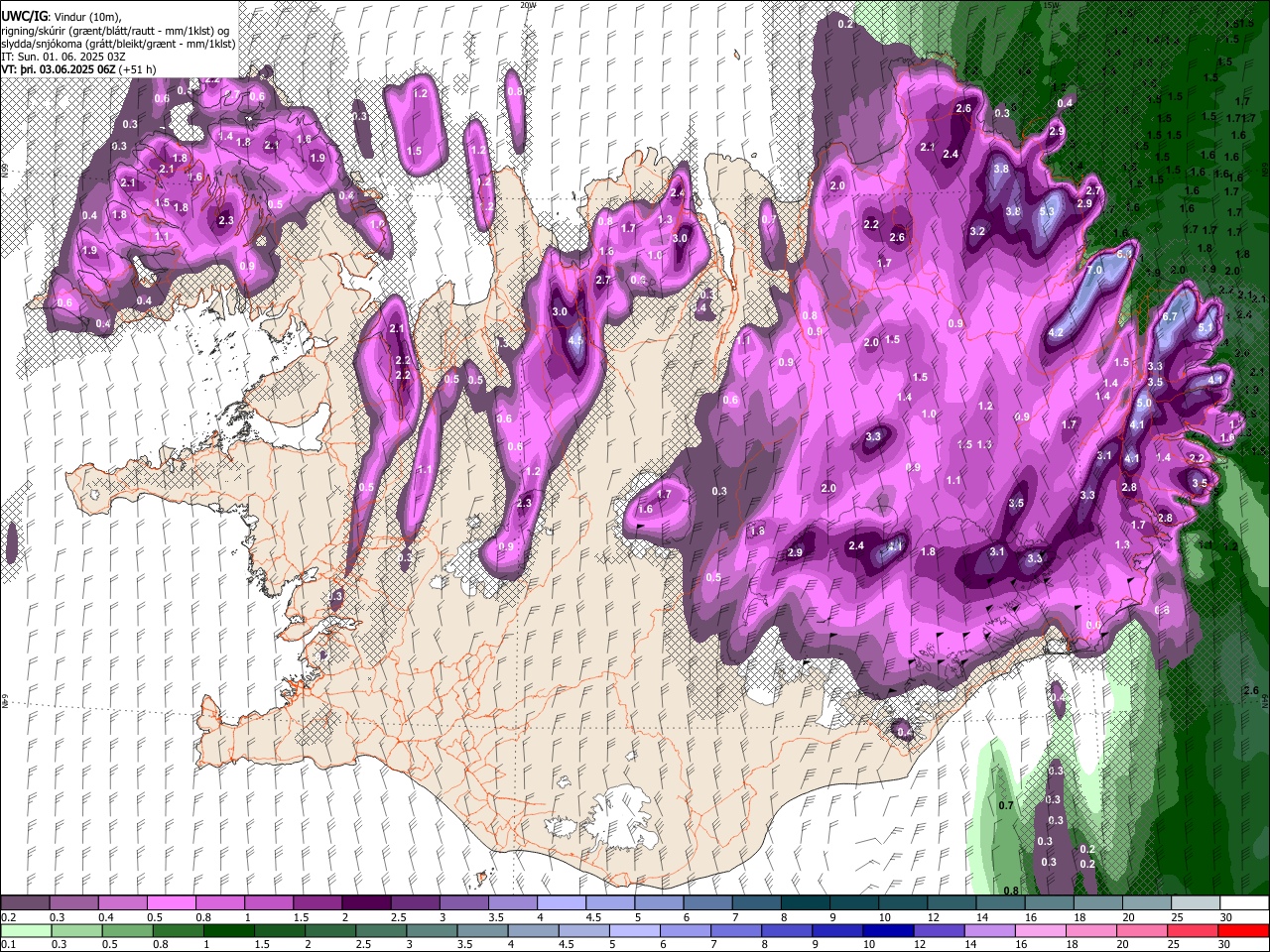Pick the white swatch labeled 30 in upper legend row
1270x952 pixels.
point(1244,903)
